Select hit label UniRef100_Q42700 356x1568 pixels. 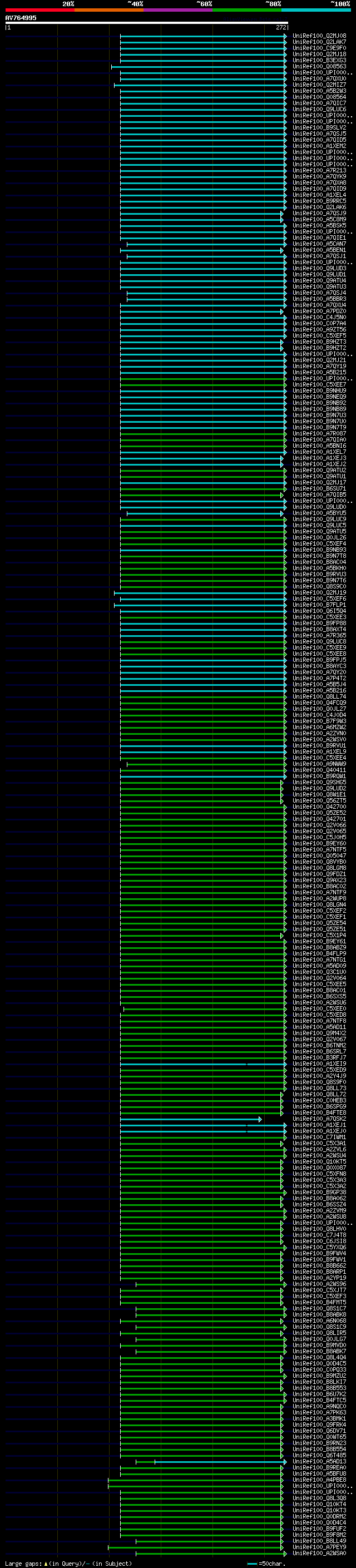pos(319,807)
